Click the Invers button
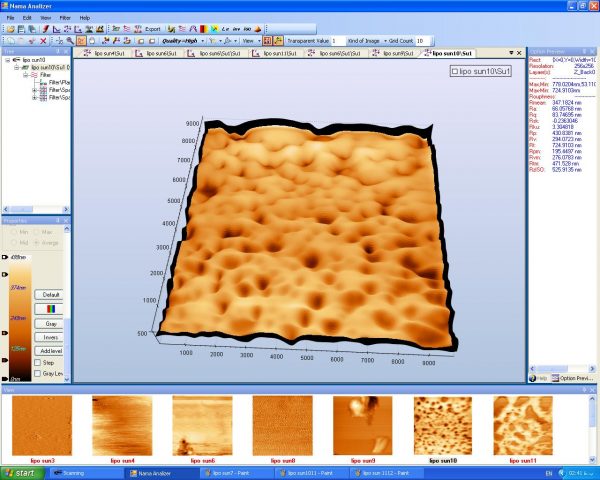Image resolution: width=600 pixels, height=480 pixels. coord(51,338)
